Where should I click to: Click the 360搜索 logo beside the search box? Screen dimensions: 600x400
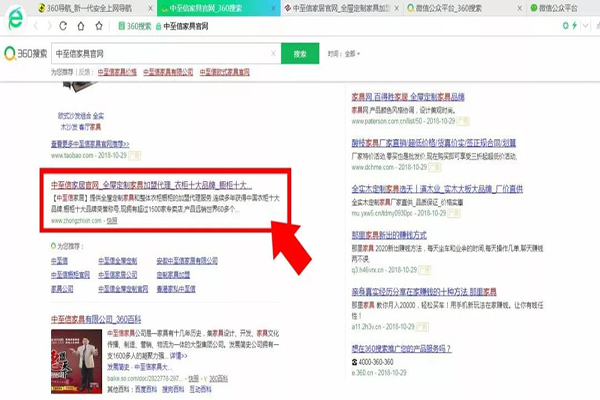click(x=26, y=54)
